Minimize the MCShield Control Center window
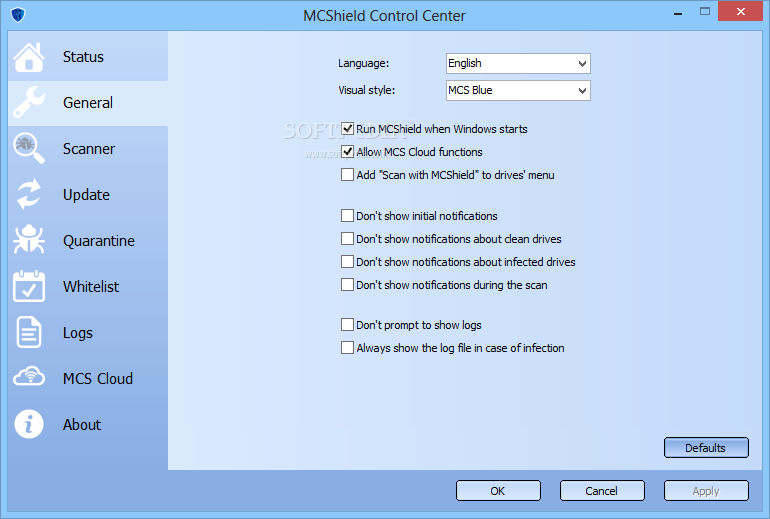Image resolution: width=770 pixels, height=519 pixels. click(x=678, y=13)
